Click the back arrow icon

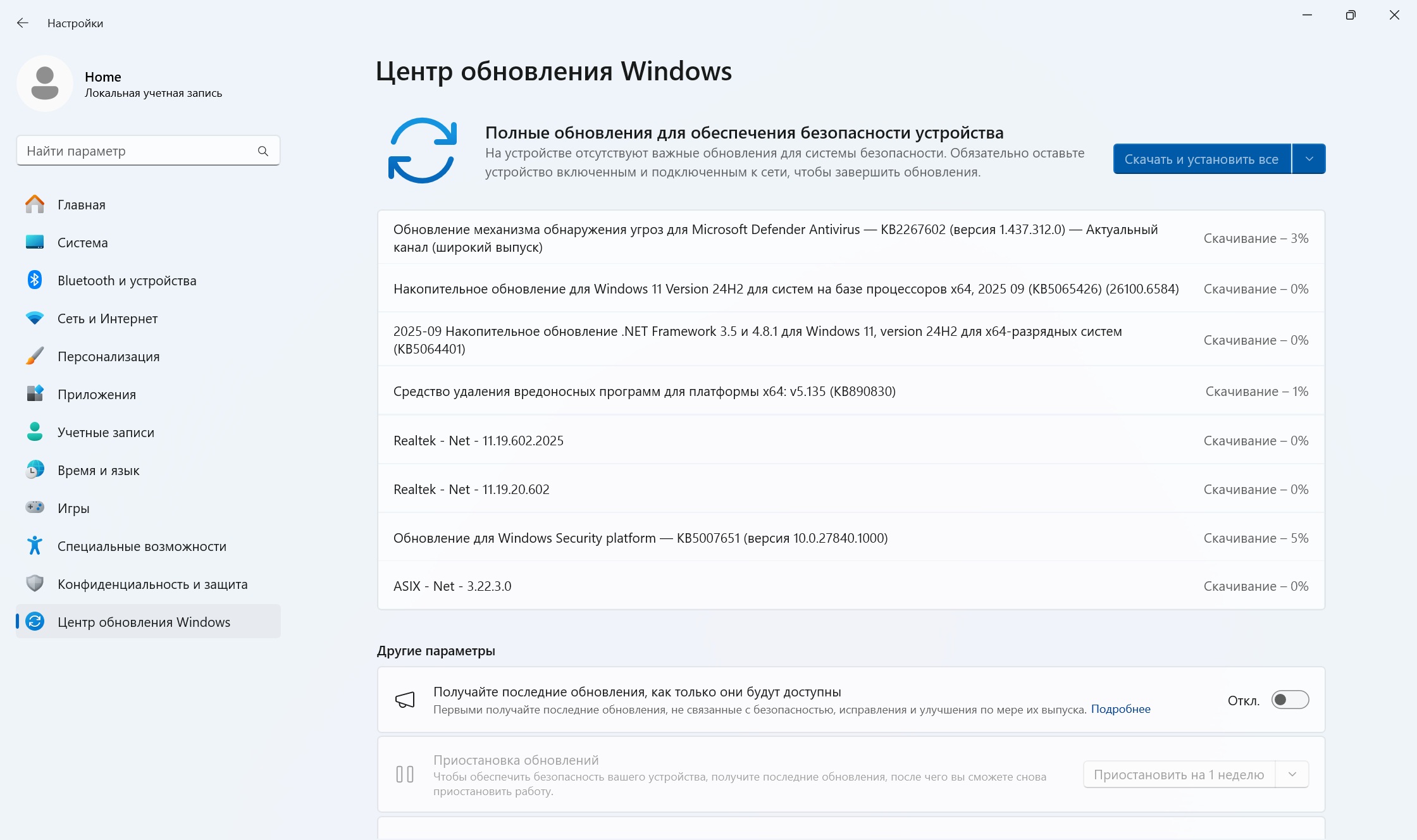click(23, 23)
